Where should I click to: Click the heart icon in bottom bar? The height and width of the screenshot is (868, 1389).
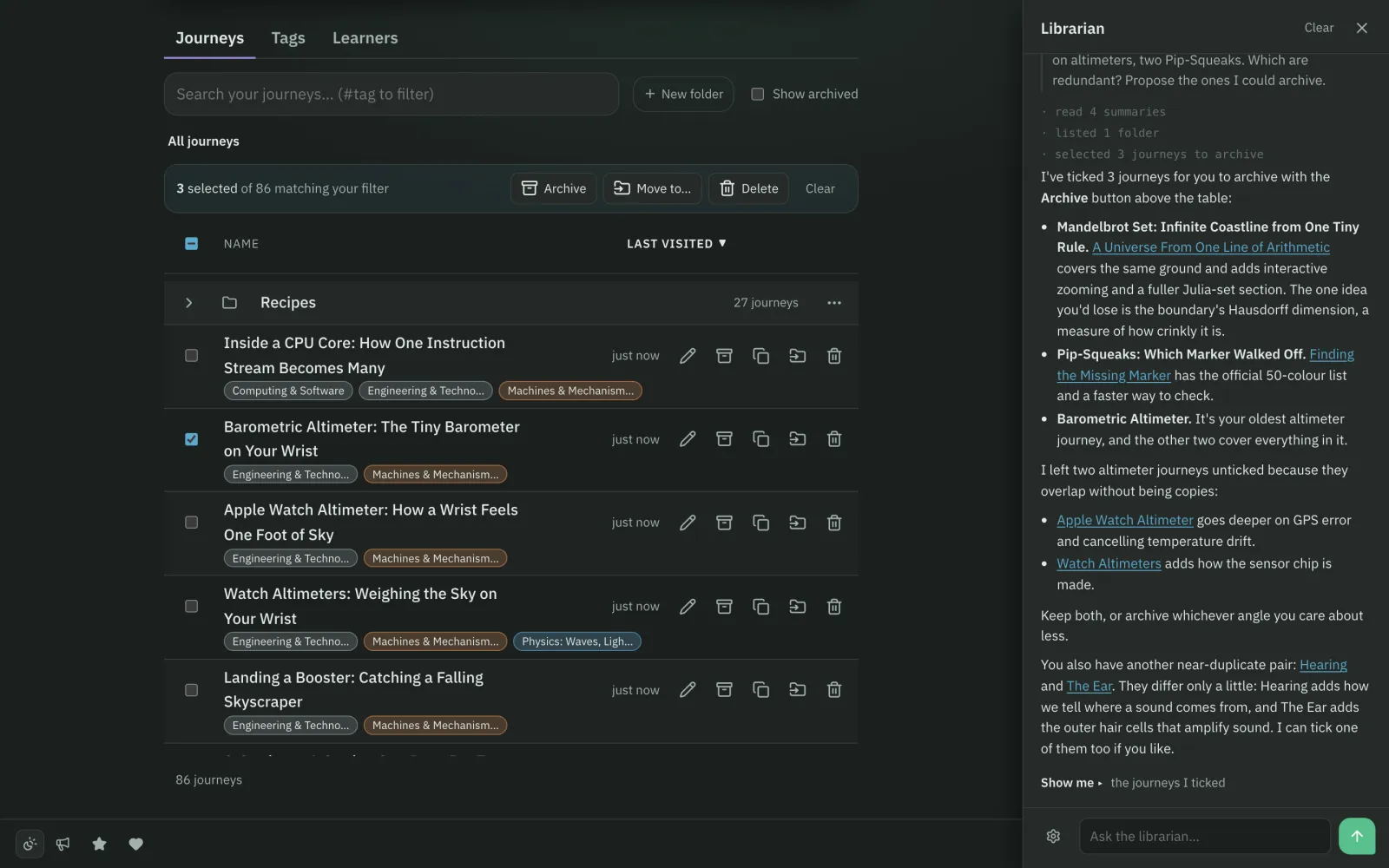point(136,844)
